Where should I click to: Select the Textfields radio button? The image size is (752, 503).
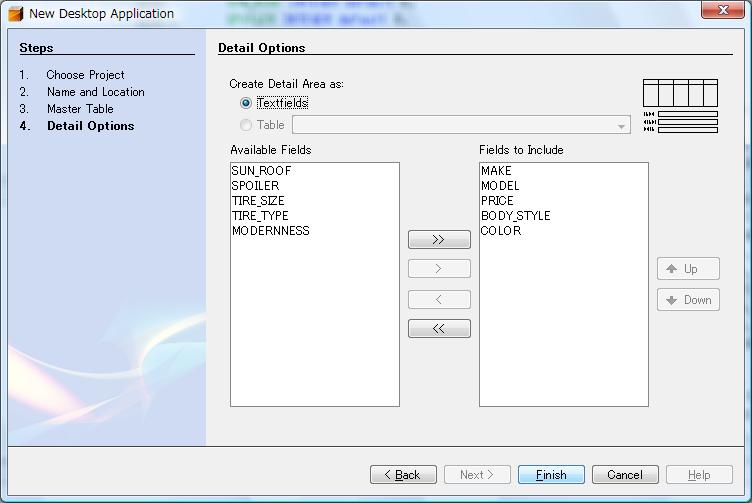tap(246, 103)
